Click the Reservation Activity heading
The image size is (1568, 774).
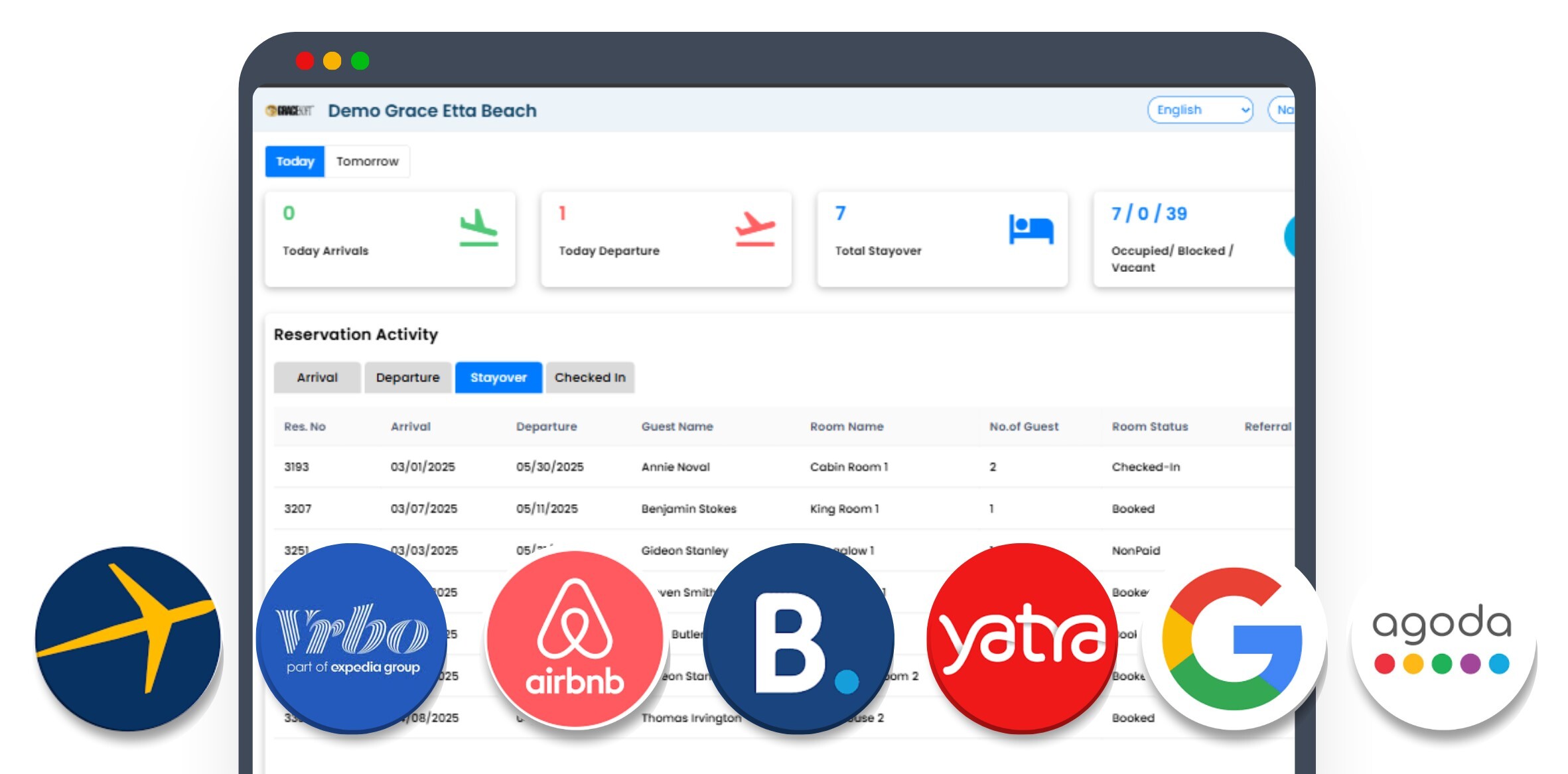pos(356,335)
